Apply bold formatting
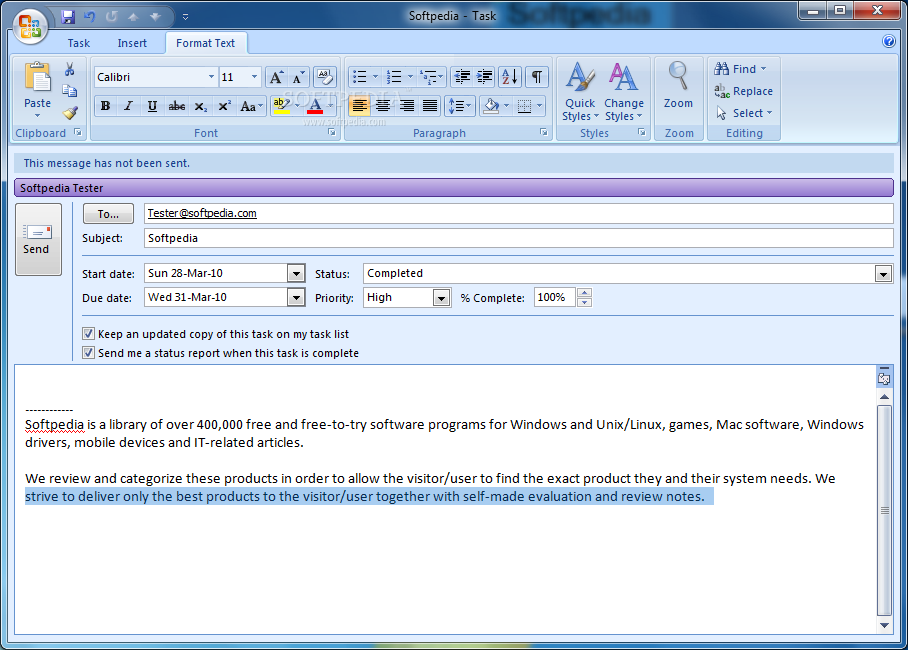The width and height of the screenshot is (908, 650). pos(105,106)
